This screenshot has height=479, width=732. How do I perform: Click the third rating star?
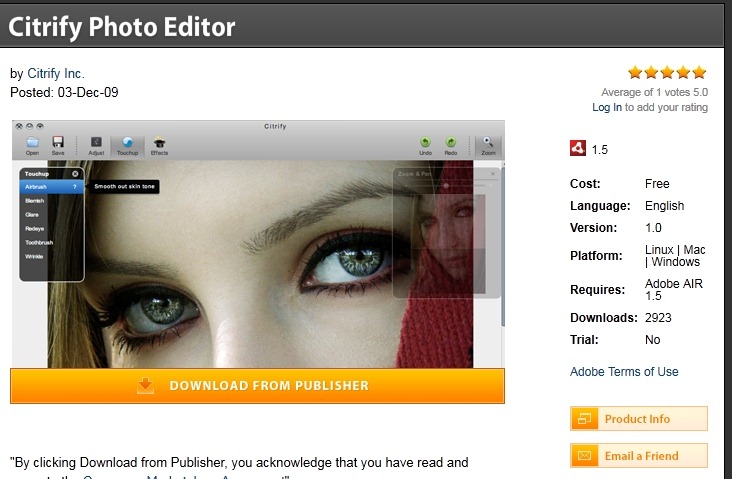click(x=667, y=72)
